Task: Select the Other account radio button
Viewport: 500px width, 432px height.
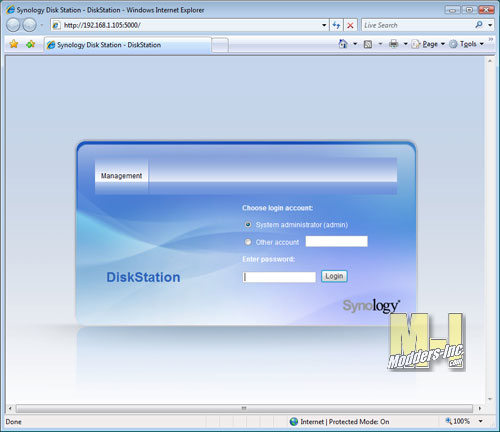Action: 248,242
